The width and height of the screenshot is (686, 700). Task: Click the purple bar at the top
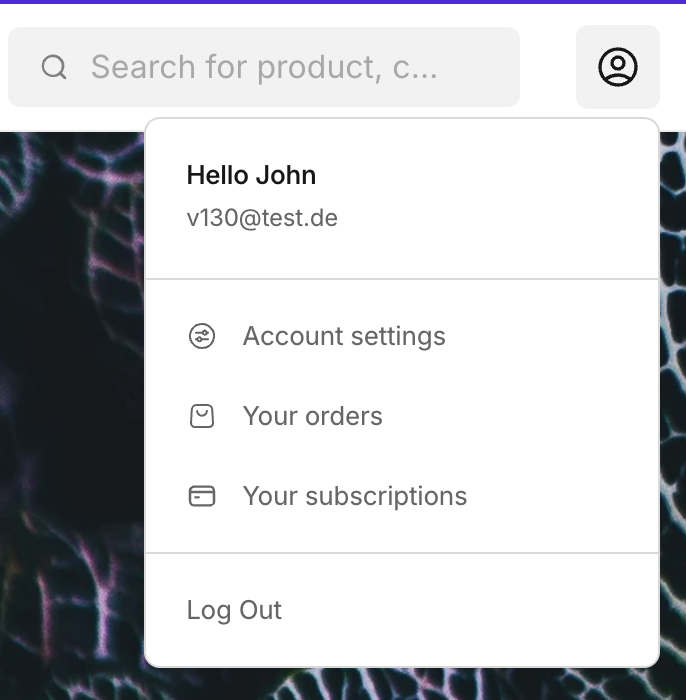(x=343, y=2)
